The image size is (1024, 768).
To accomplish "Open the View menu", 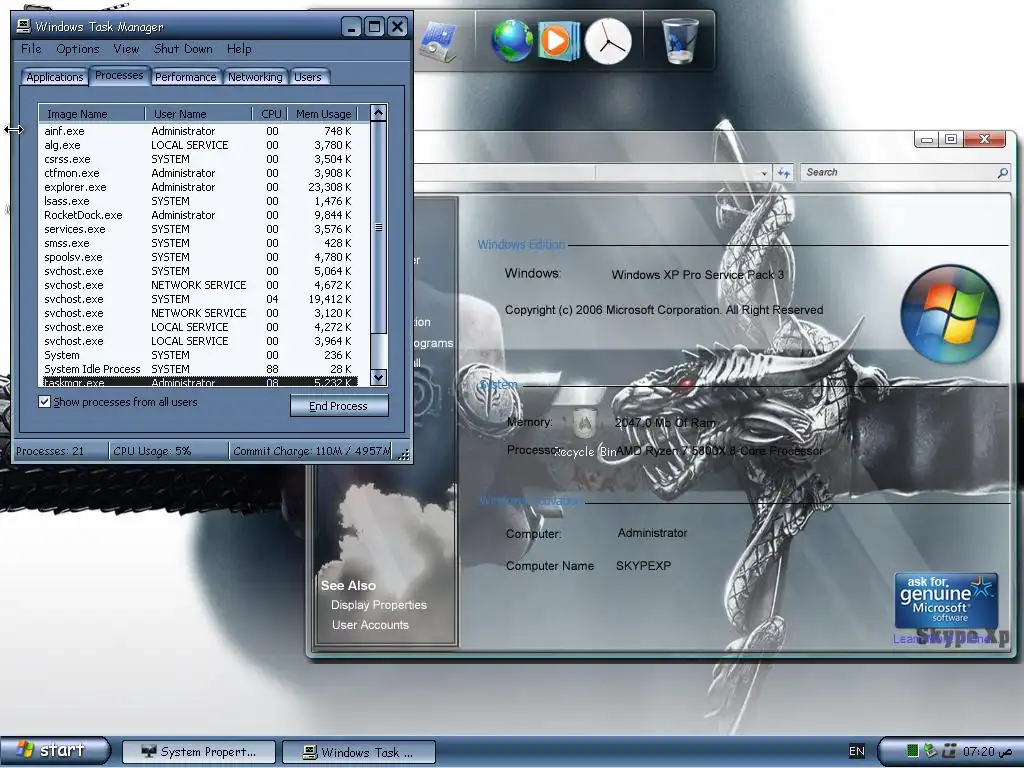I will tap(126, 49).
